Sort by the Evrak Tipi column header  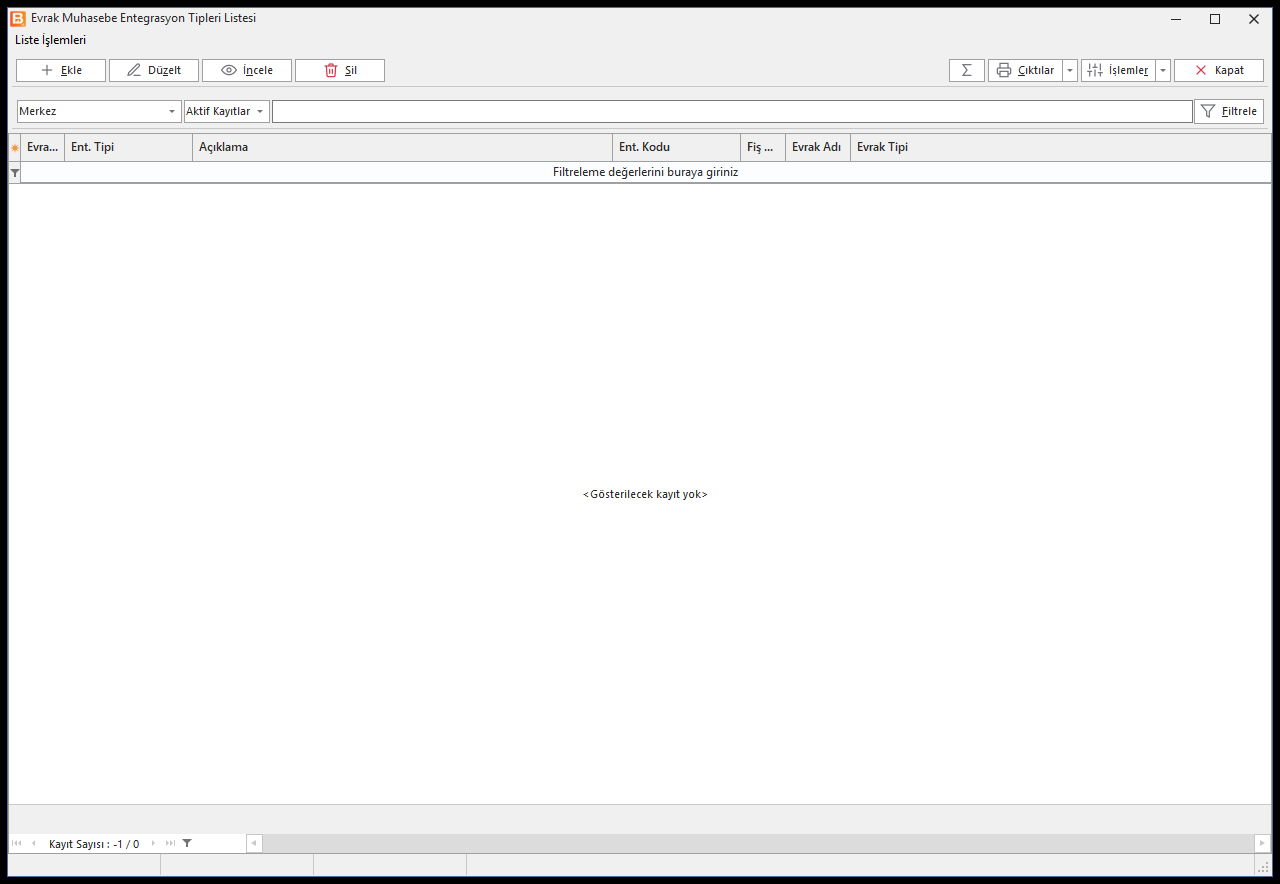(1061, 148)
